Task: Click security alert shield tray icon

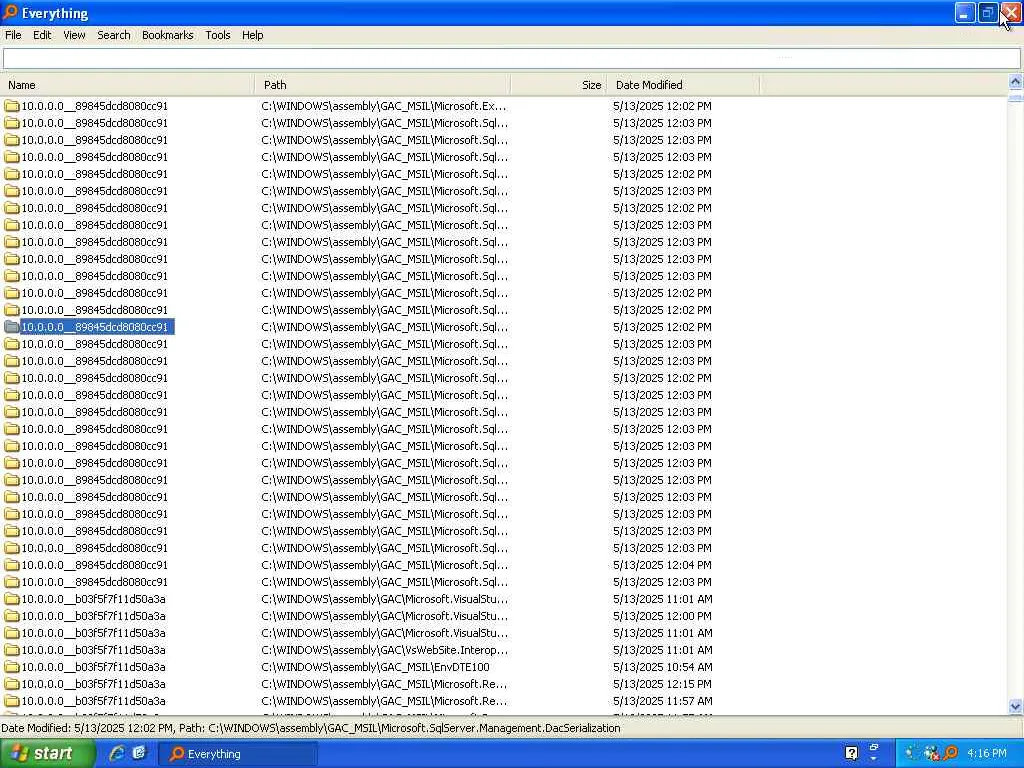Action: coord(932,754)
